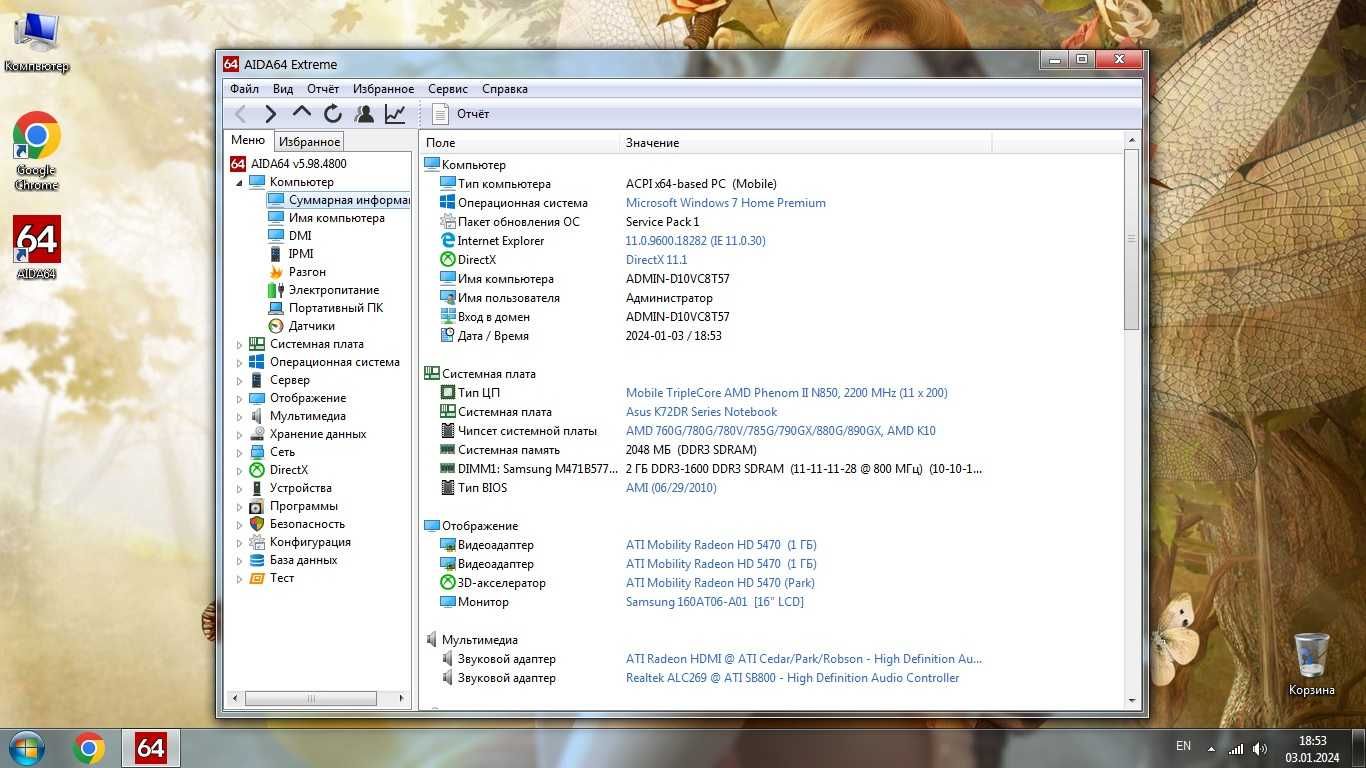
Task: Click the Датчики sensor icon
Action: pyautogui.click(x=276, y=326)
